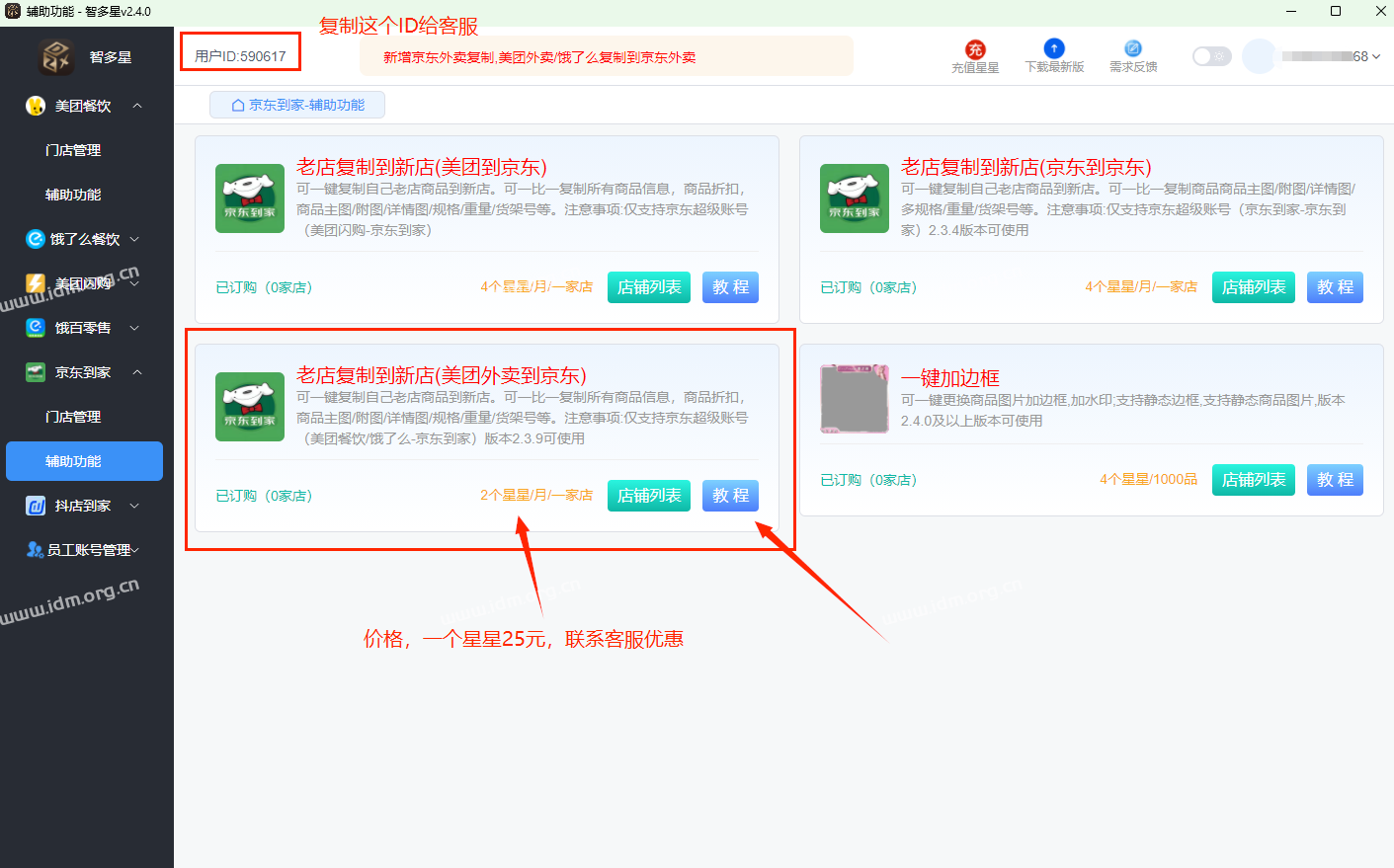This screenshot has height=868, width=1394.
Task: Toggle the switch in top bar
Action: [x=1211, y=56]
